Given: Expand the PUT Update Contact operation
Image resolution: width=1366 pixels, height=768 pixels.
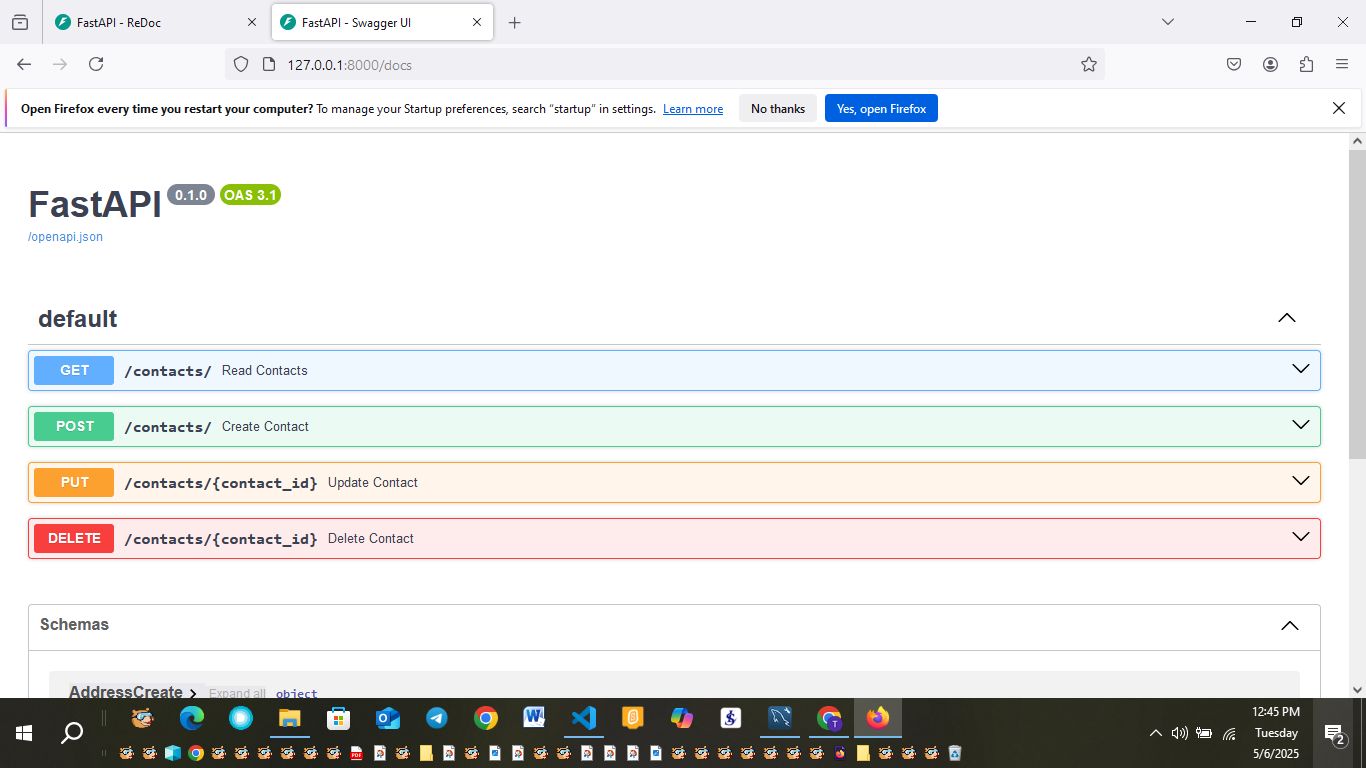Looking at the screenshot, I should click(674, 482).
